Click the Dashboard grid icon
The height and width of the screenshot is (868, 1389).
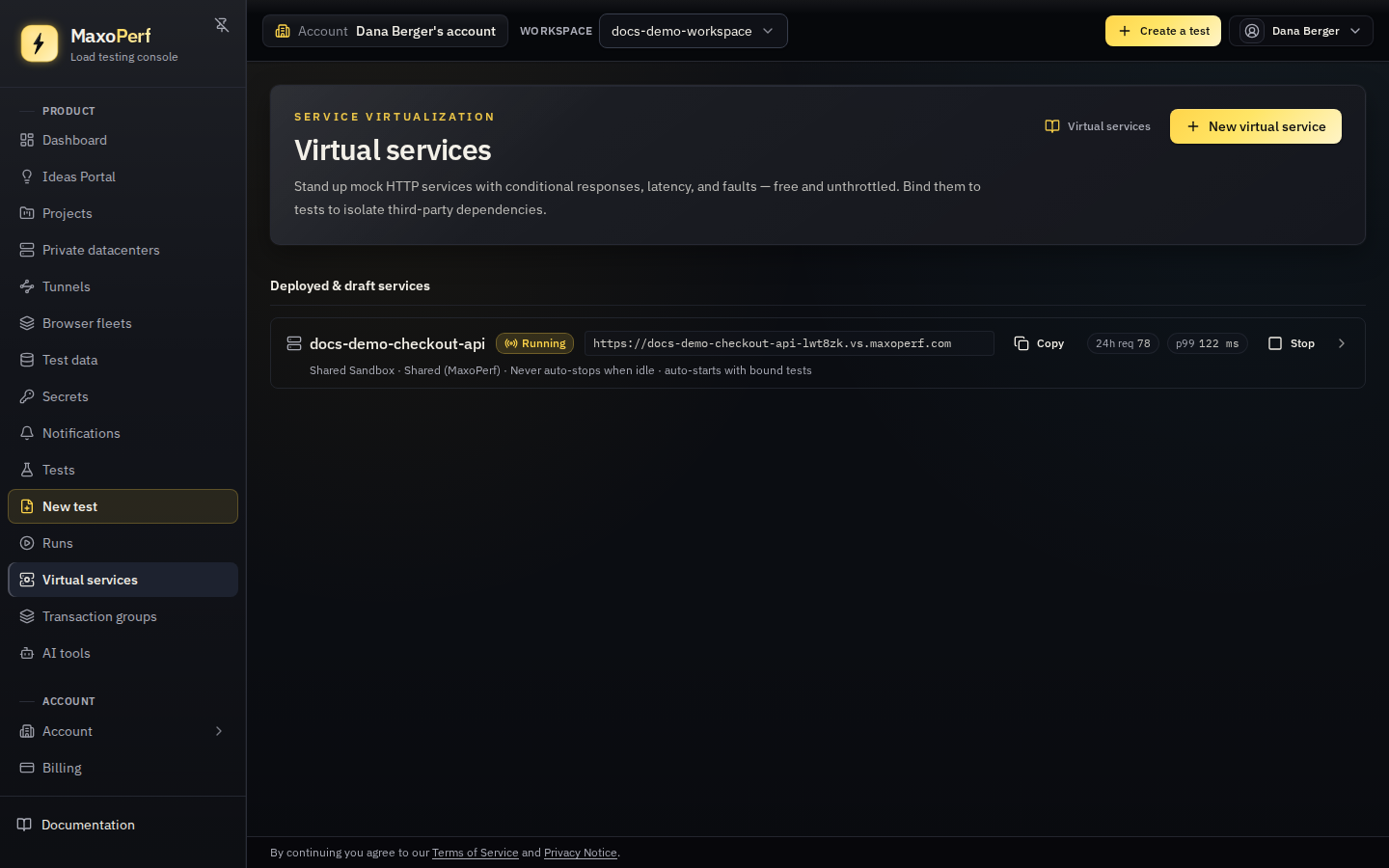pos(27,140)
